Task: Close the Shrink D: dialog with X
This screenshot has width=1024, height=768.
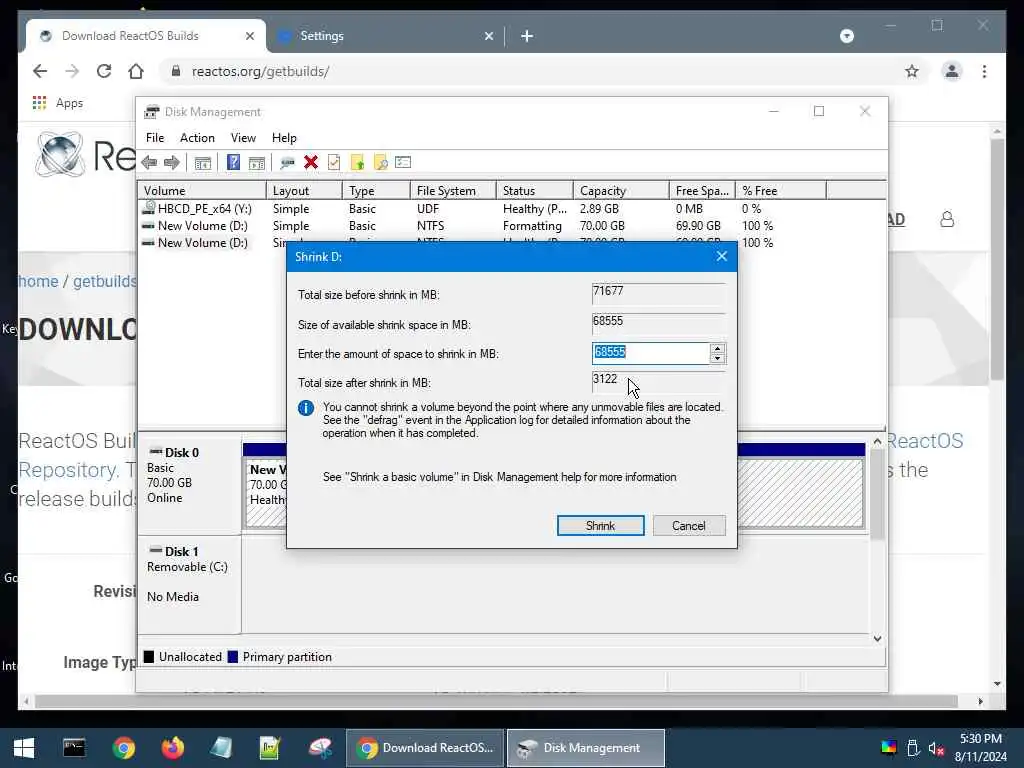Action: tap(722, 257)
